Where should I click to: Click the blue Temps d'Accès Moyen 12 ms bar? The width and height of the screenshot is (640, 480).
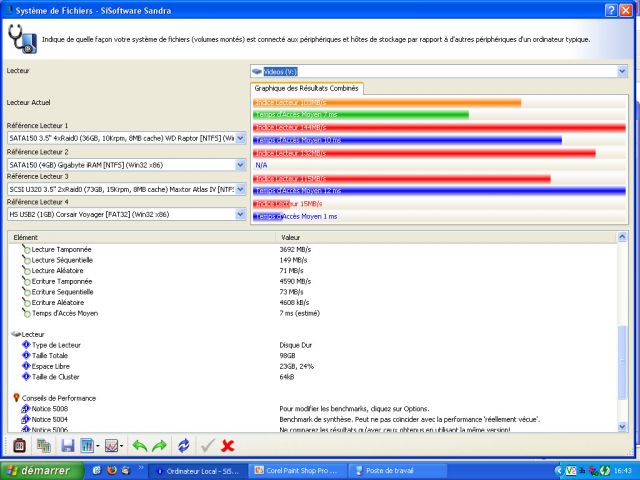coord(439,191)
